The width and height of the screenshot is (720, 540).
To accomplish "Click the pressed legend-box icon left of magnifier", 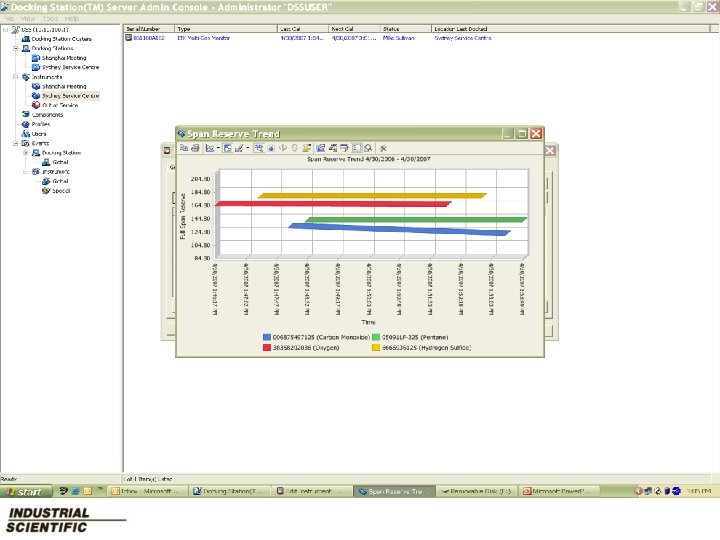I will 356,148.
